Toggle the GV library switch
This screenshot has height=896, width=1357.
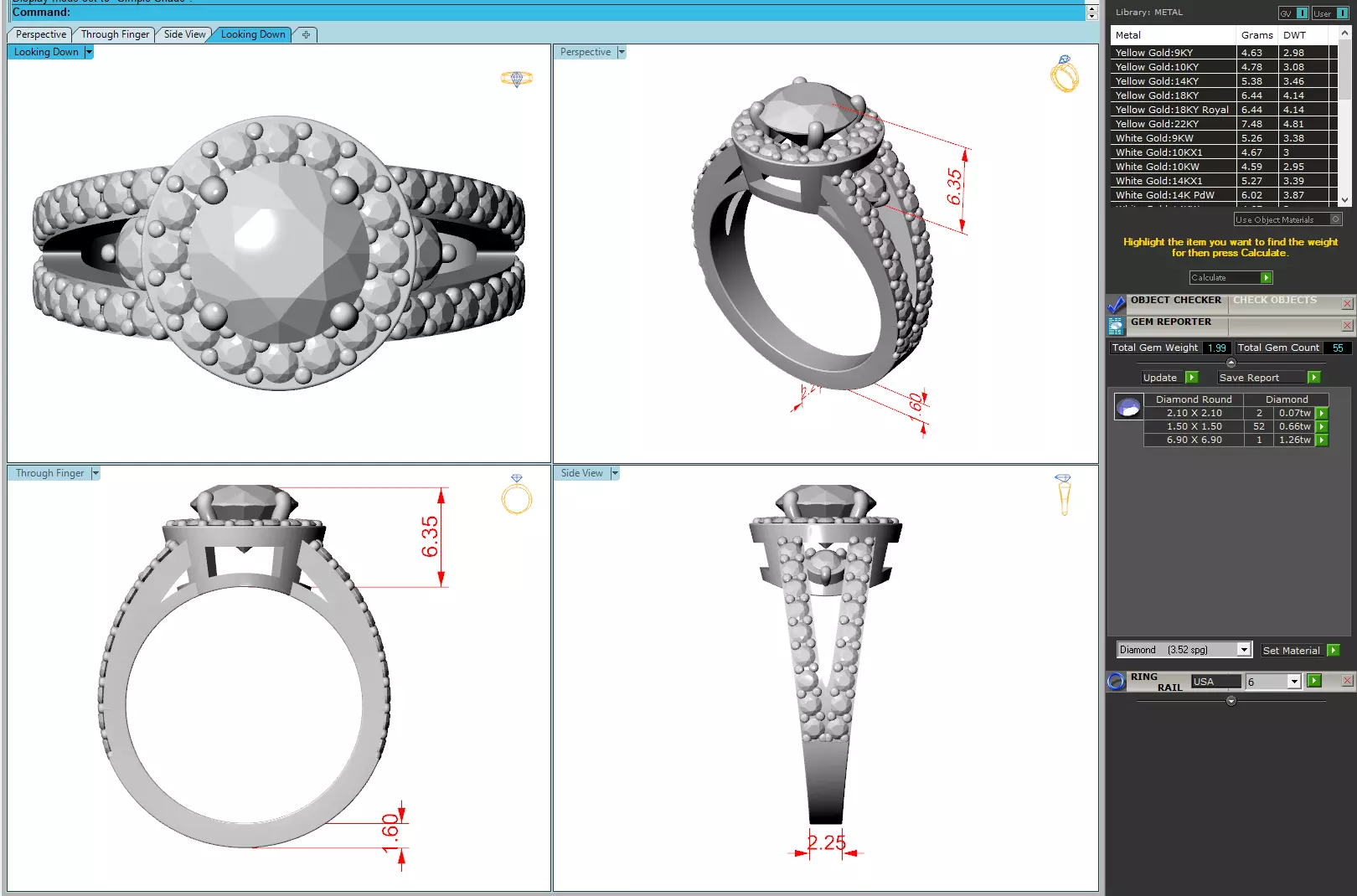tap(1293, 13)
